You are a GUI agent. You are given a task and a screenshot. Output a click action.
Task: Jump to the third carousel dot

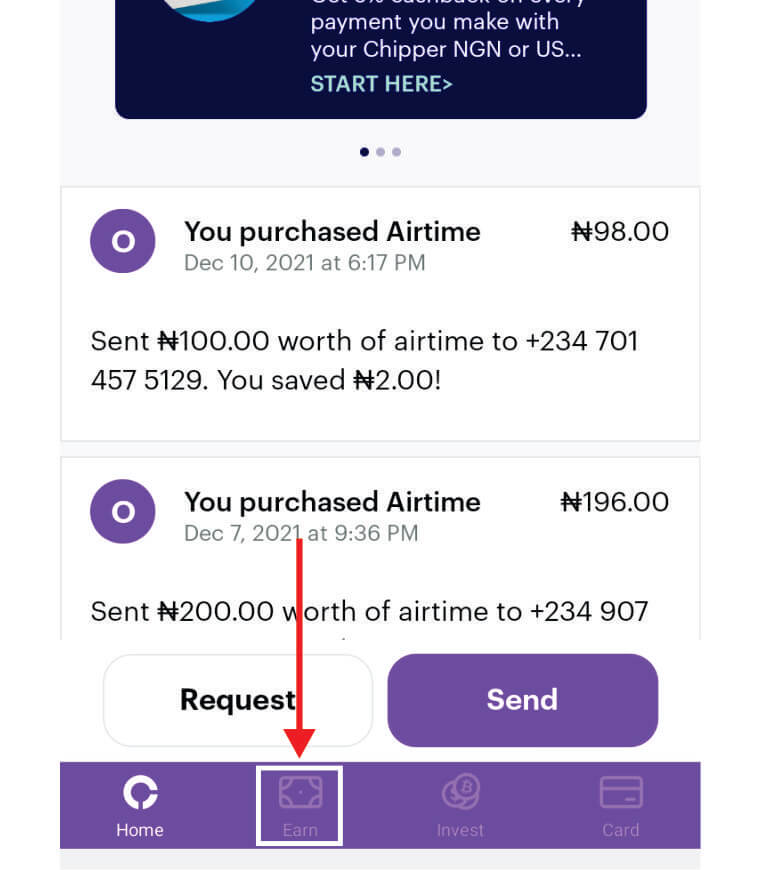coord(396,152)
